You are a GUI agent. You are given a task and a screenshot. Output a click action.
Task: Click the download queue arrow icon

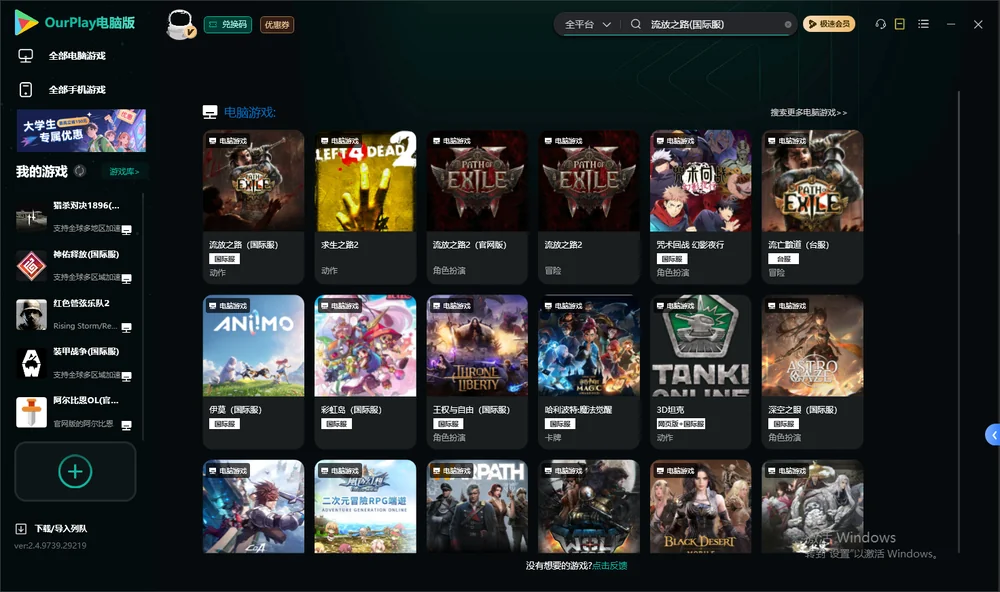tap(21, 529)
